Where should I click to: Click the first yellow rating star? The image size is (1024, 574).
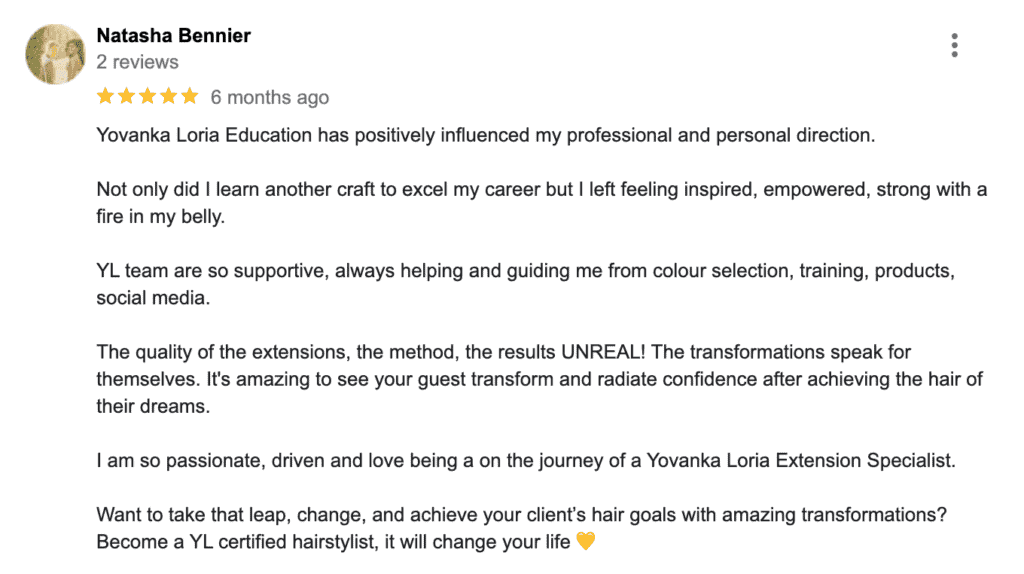pos(105,97)
